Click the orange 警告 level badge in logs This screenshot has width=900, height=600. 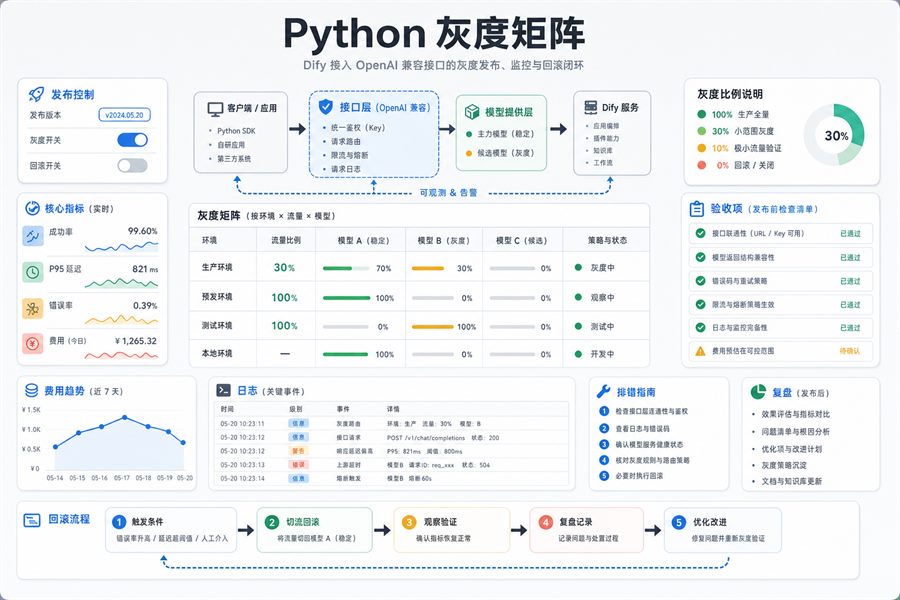298,451
